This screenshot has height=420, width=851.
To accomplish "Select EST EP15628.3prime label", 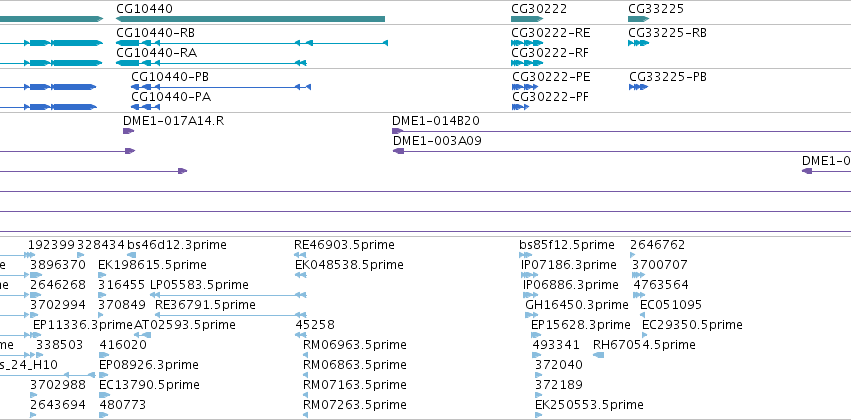I will (x=581, y=324).
